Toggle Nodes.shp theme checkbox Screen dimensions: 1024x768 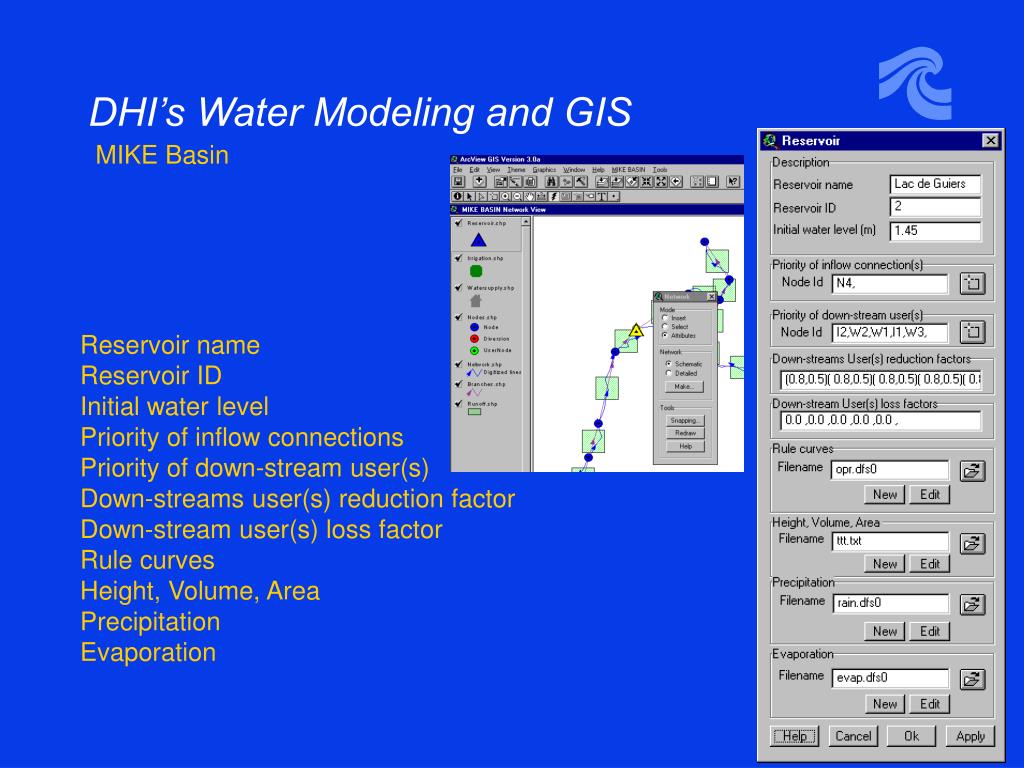pyautogui.click(x=458, y=317)
